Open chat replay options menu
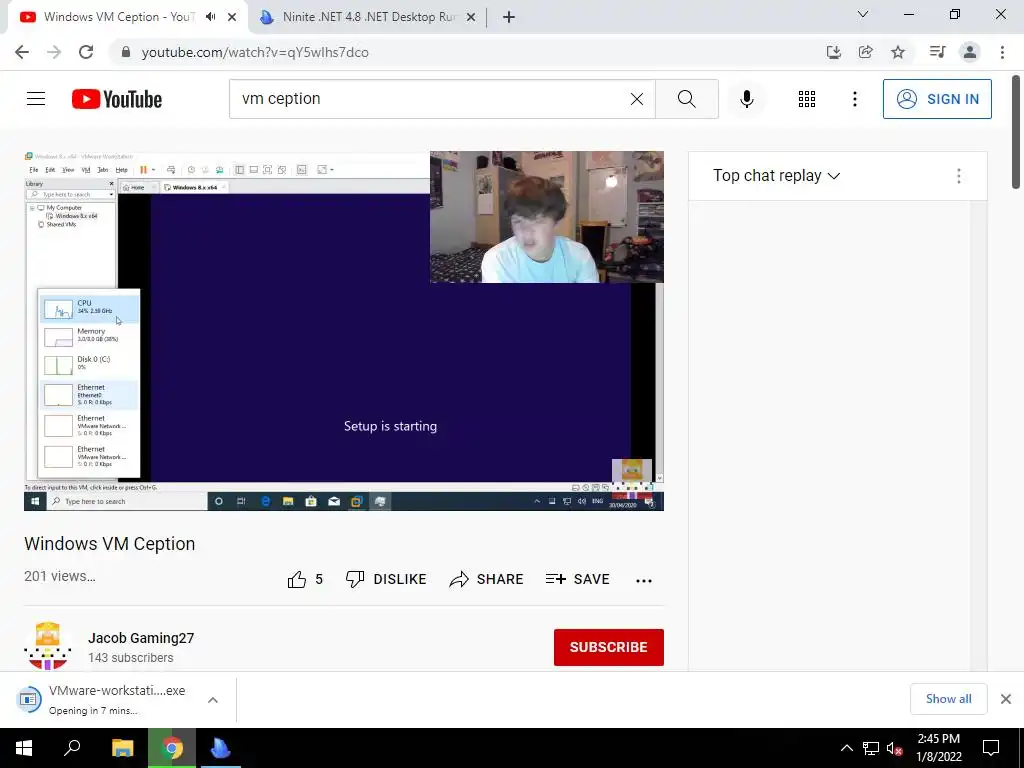 tap(959, 176)
